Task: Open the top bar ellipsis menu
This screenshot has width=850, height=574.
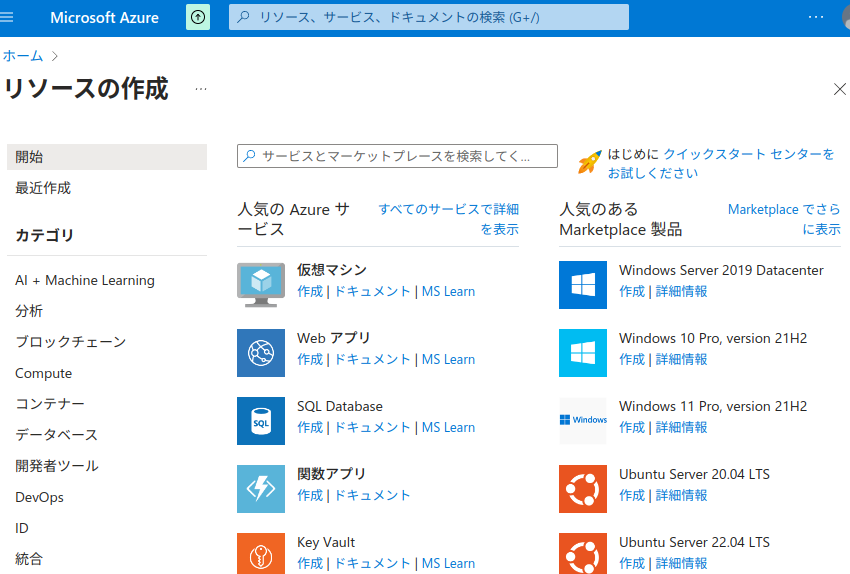Action: tap(815, 17)
